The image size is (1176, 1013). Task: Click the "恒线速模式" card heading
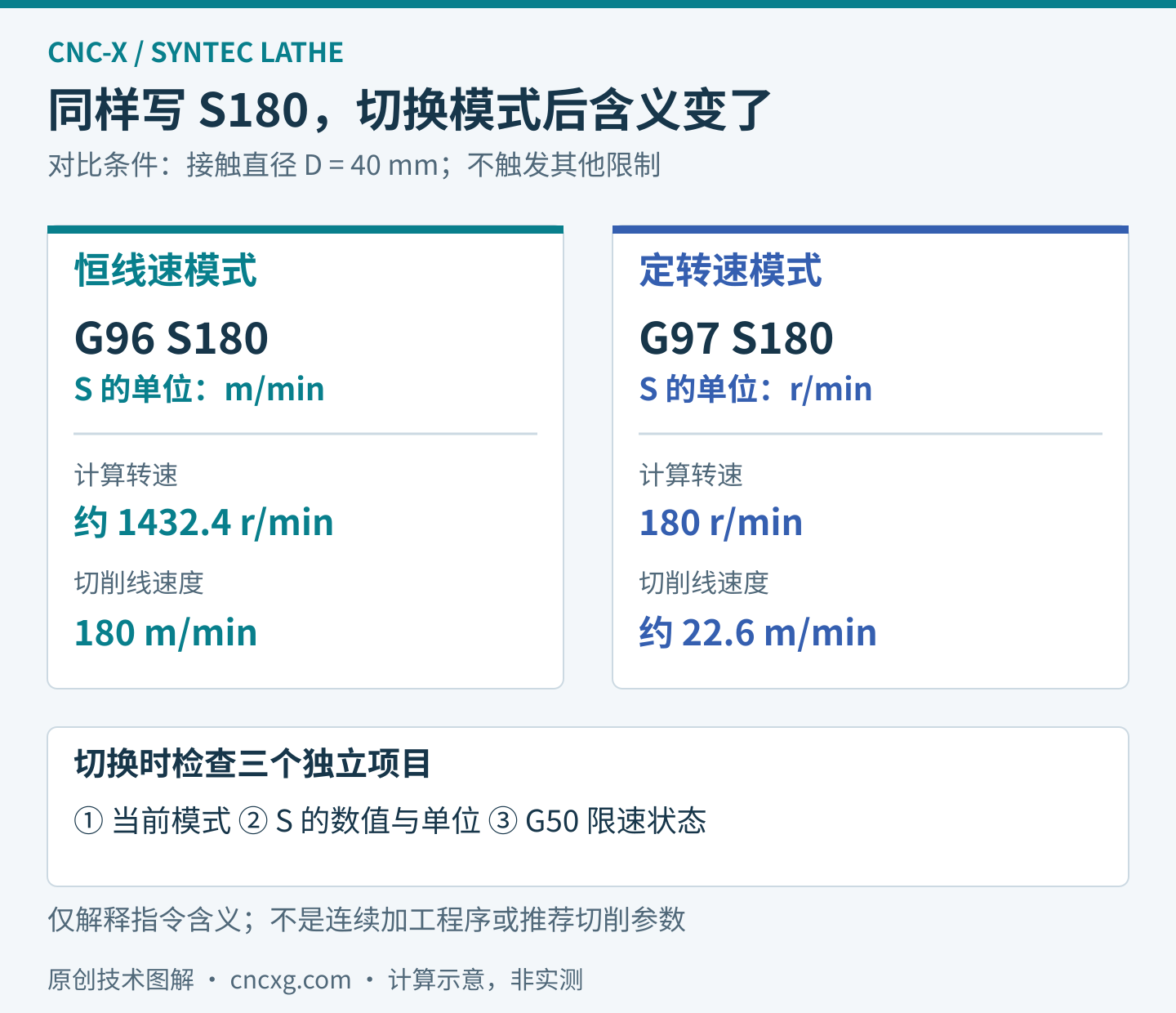pyautogui.click(x=166, y=270)
